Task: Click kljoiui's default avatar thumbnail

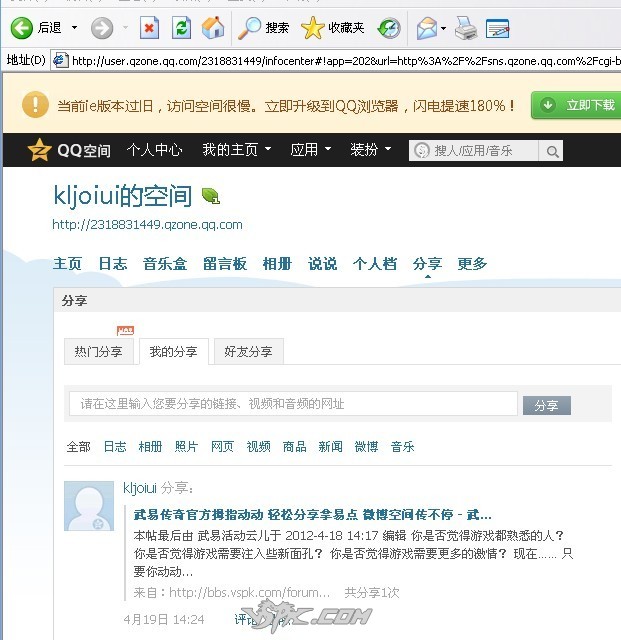Action: (89, 506)
